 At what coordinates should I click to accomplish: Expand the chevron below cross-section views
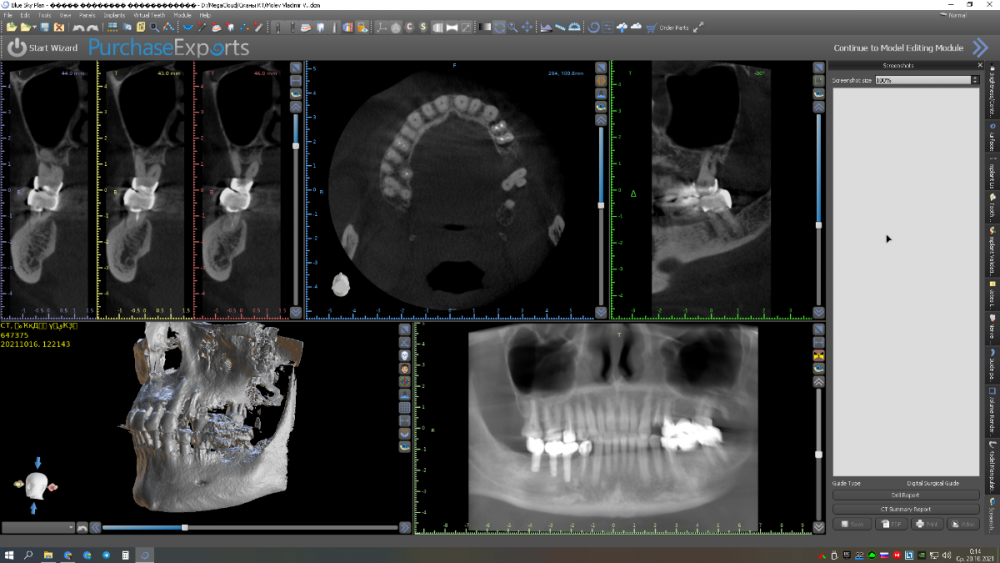296,313
